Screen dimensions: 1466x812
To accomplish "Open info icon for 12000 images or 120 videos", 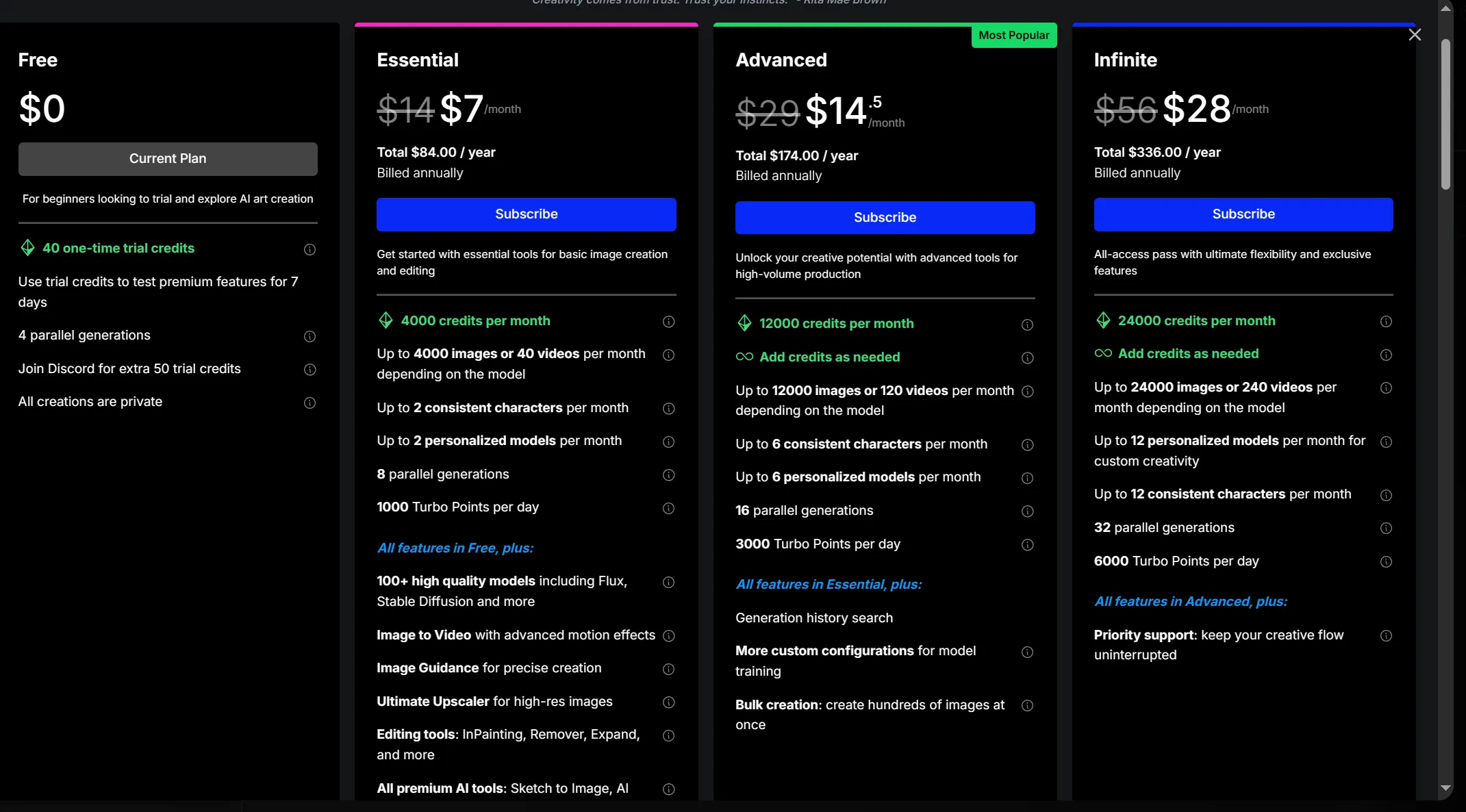I will pos(1027,391).
